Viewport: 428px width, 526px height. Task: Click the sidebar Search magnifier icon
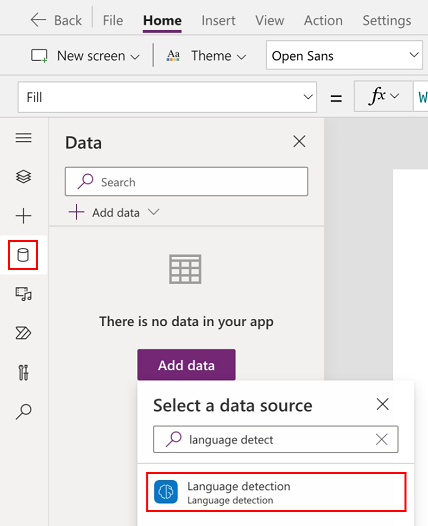click(x=23, y=412)
